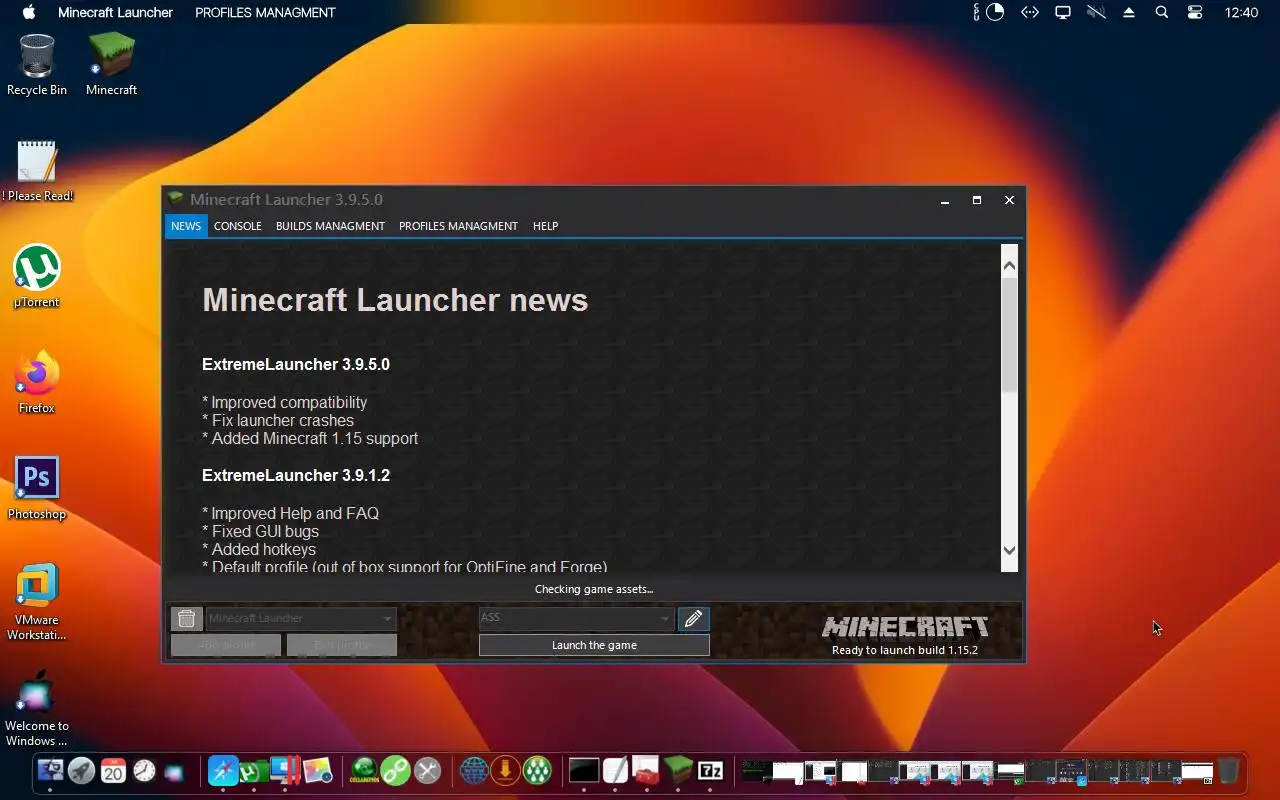Click the green chain-link icon in the dock

coord(396,771)
